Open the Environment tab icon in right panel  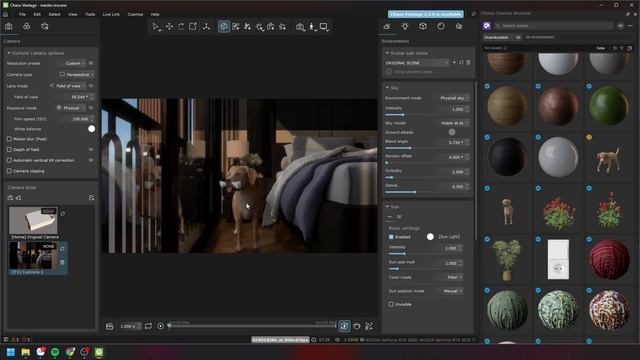point(387,27)
